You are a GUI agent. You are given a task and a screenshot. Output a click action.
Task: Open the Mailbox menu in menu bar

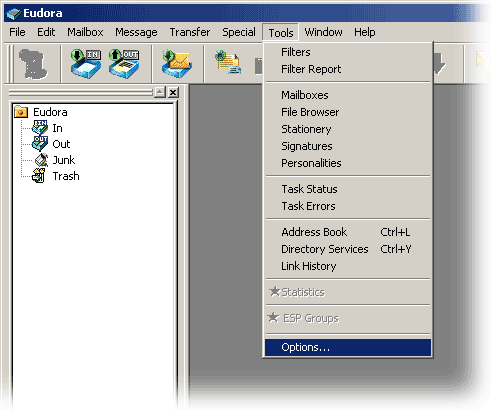(x=85, y=32)
